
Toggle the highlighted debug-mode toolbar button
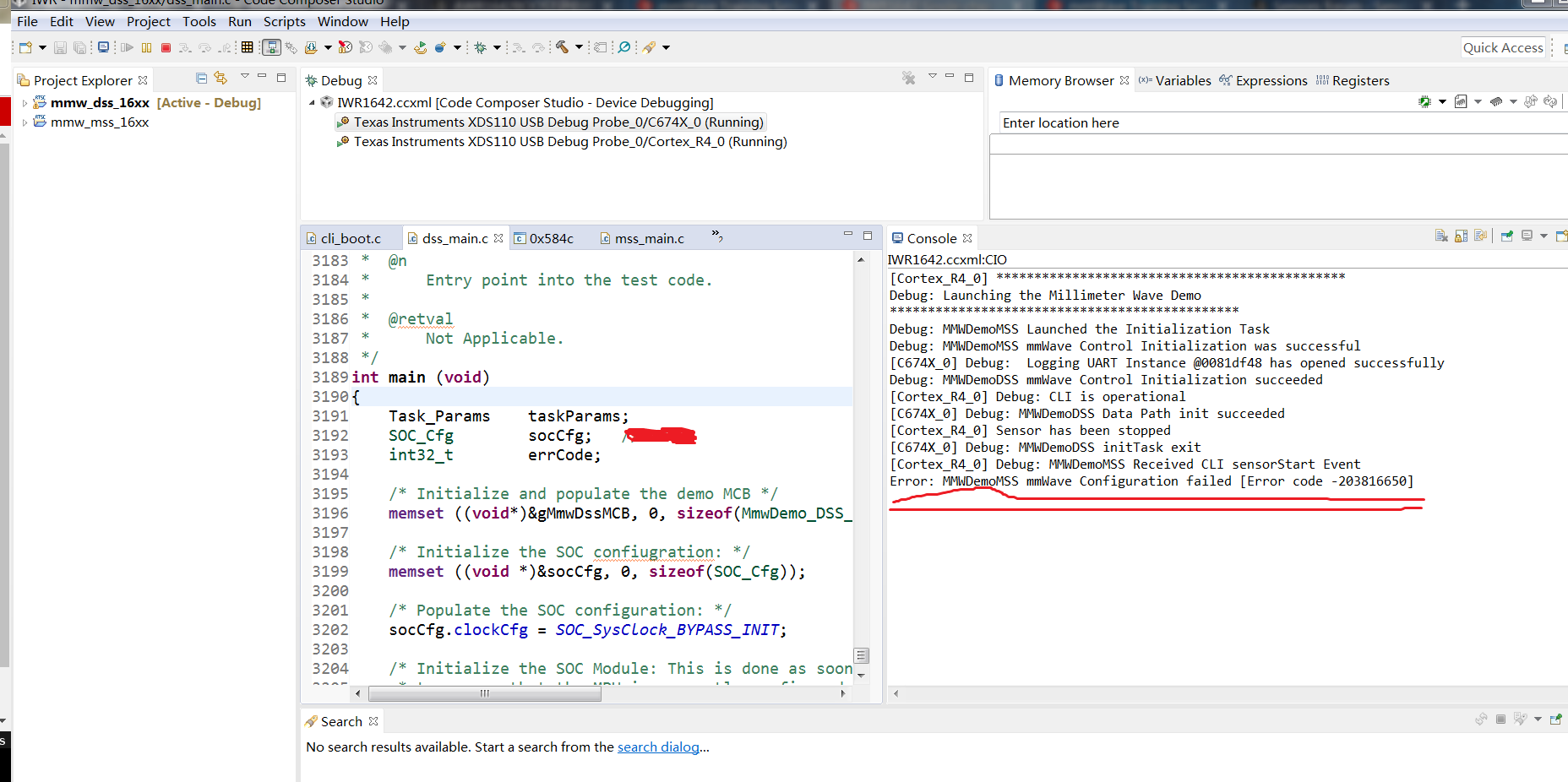click(271, 48)
